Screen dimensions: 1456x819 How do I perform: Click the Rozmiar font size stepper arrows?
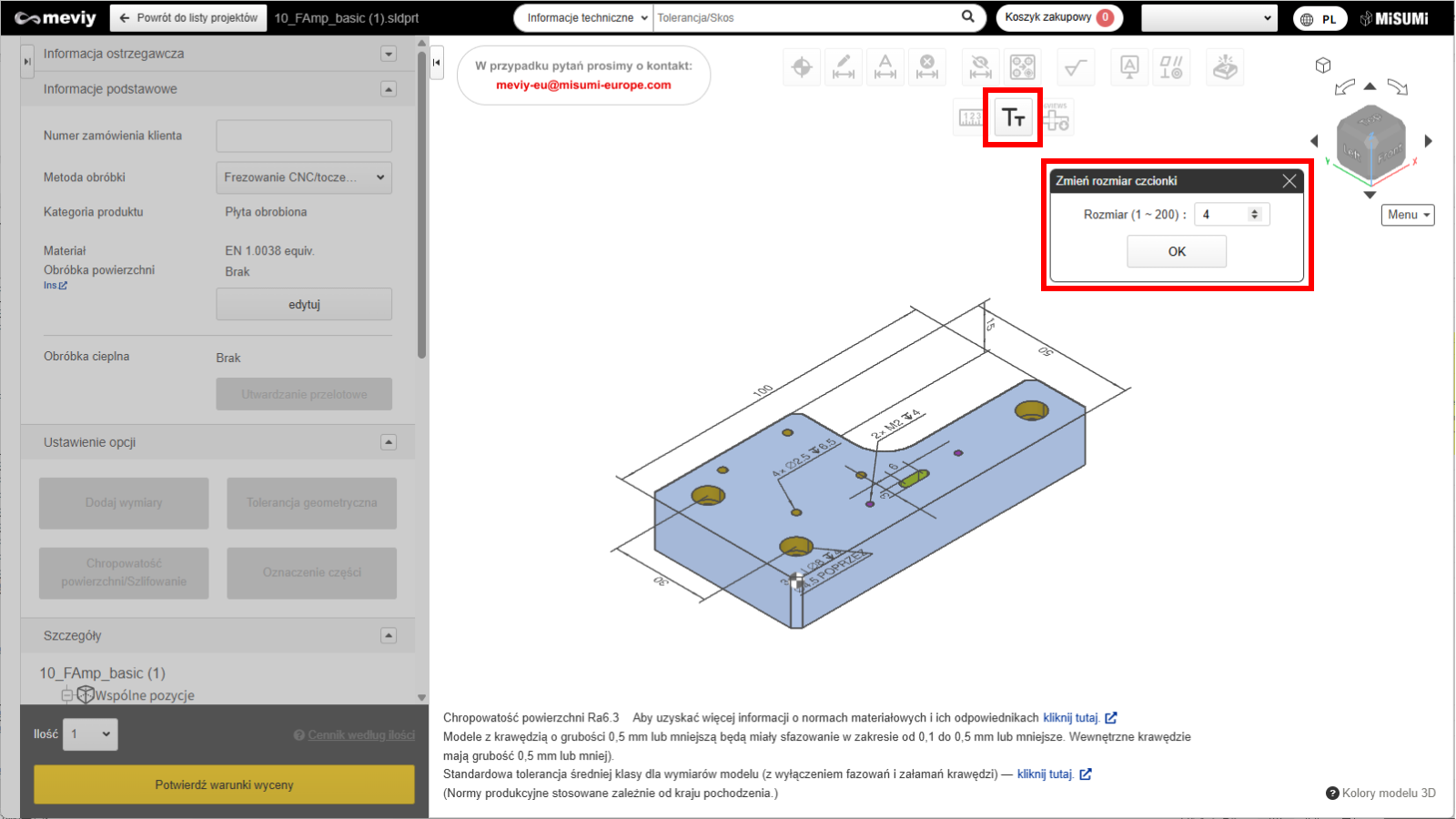pyautogui.click(x=1255, y=215)
